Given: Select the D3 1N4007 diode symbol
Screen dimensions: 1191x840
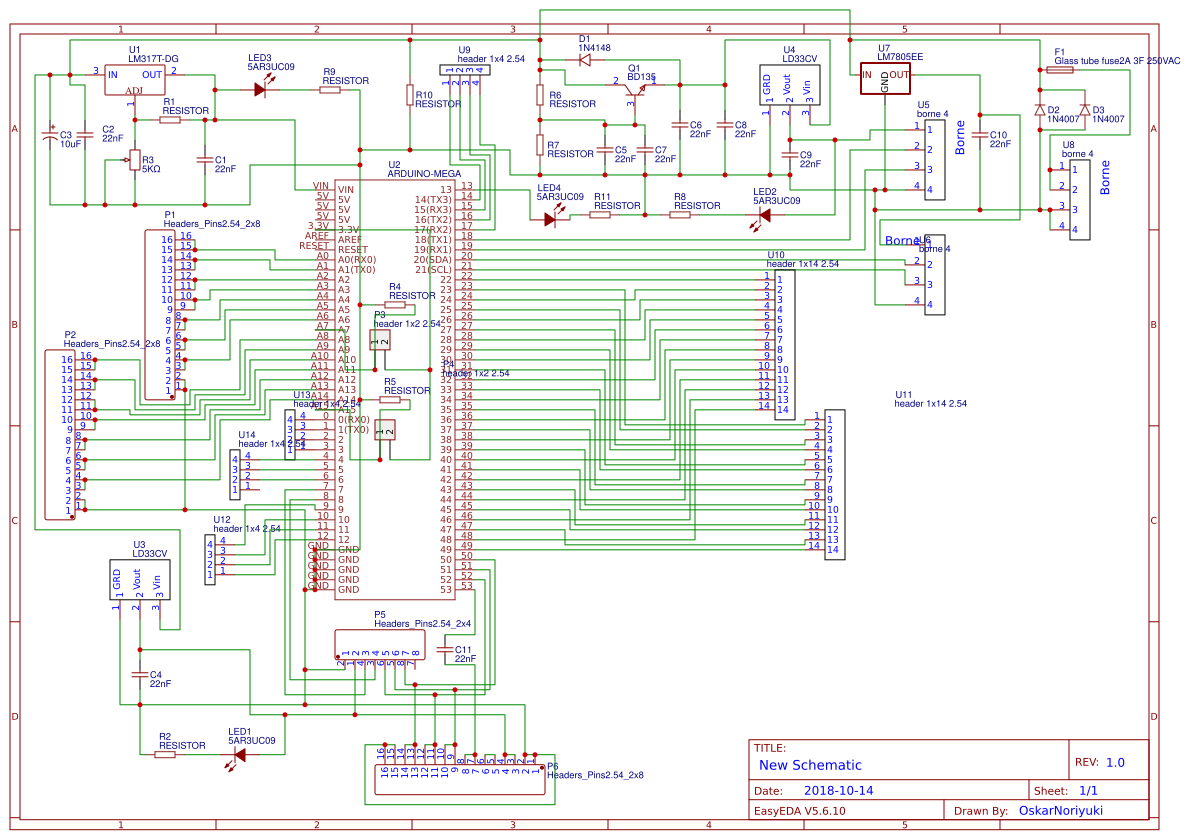Looking at the screenshot, I should pos(1085,109).
